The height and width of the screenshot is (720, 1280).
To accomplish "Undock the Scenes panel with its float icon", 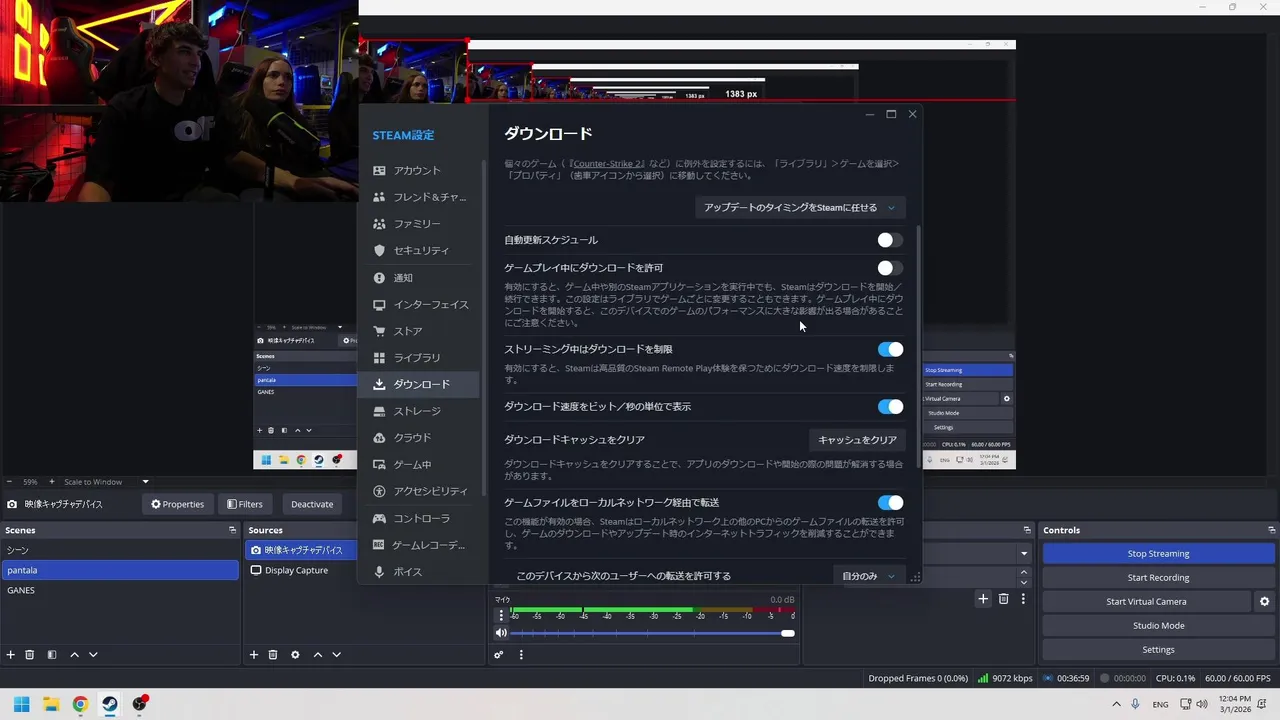I will [232, 530].
